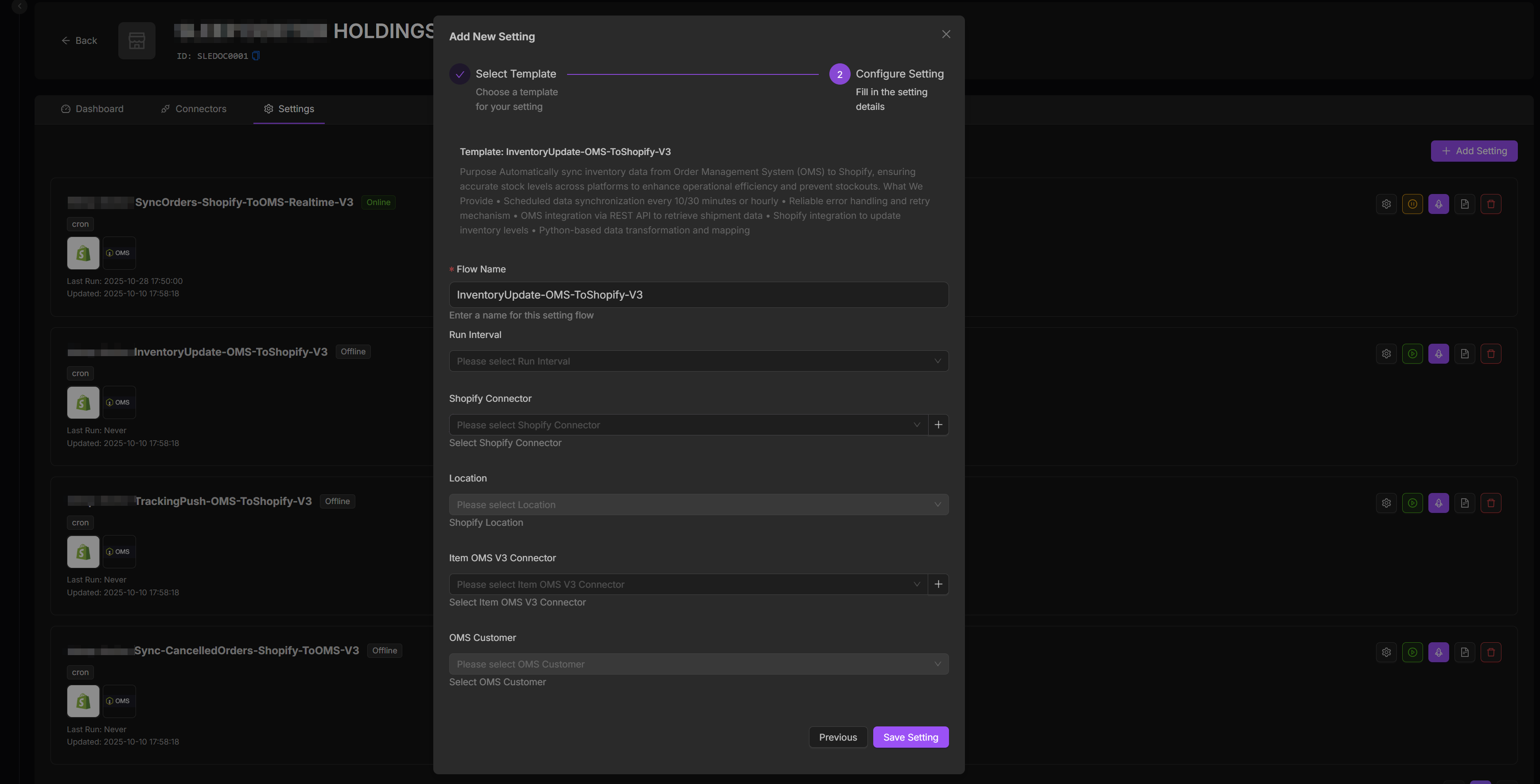Screen dimensions: 1540x784
Task: Click the Save Setting button
Action: [910, 737]
